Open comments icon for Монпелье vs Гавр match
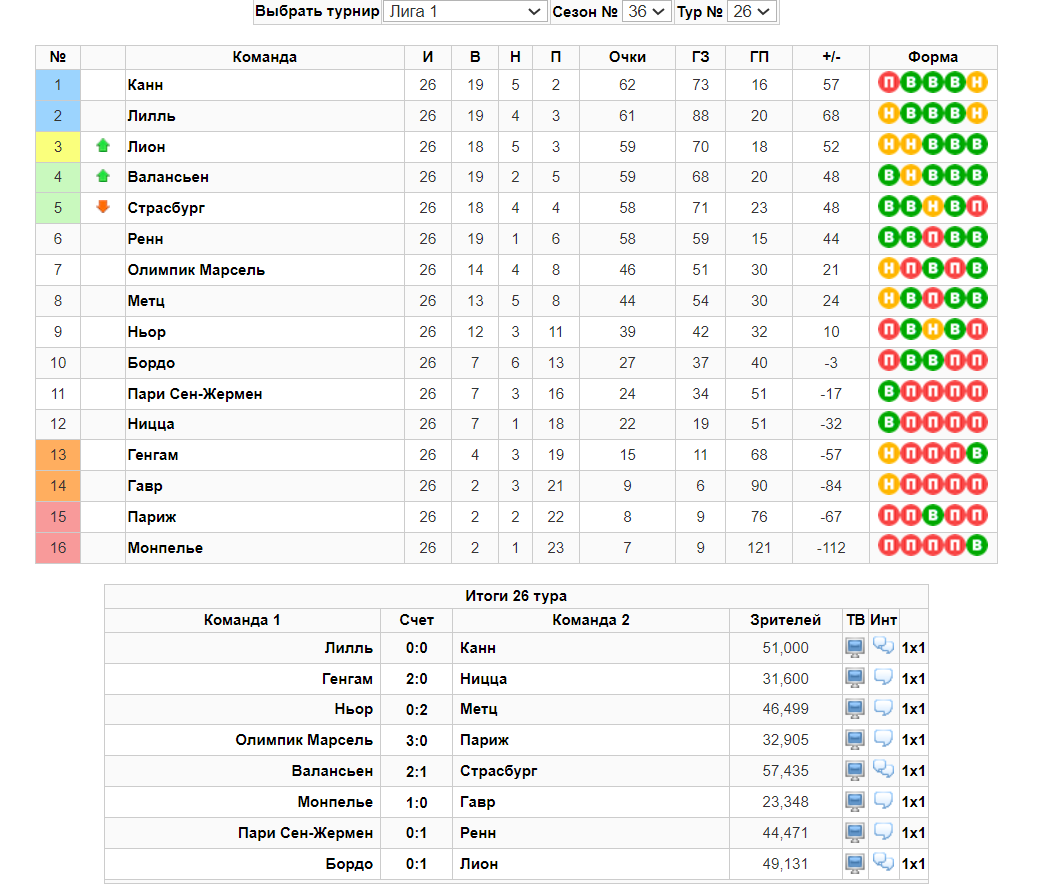This screenshot has height=890, width=1040. (x=883, y=800)
